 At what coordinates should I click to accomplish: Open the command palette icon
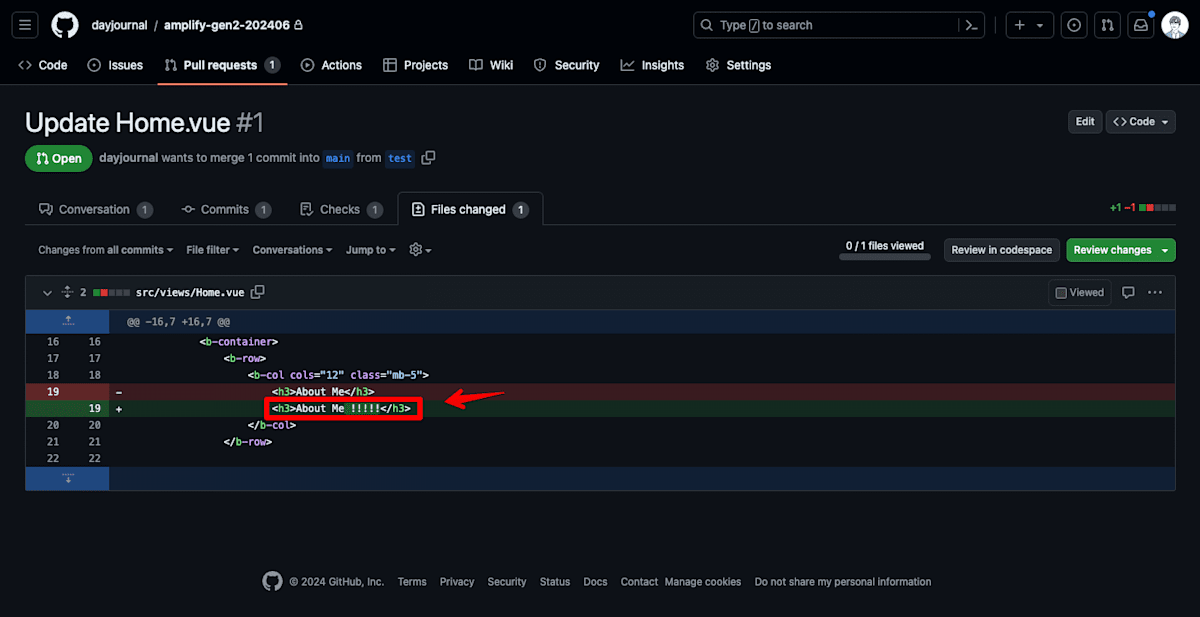pyautogui.click(x=970, y=25)
